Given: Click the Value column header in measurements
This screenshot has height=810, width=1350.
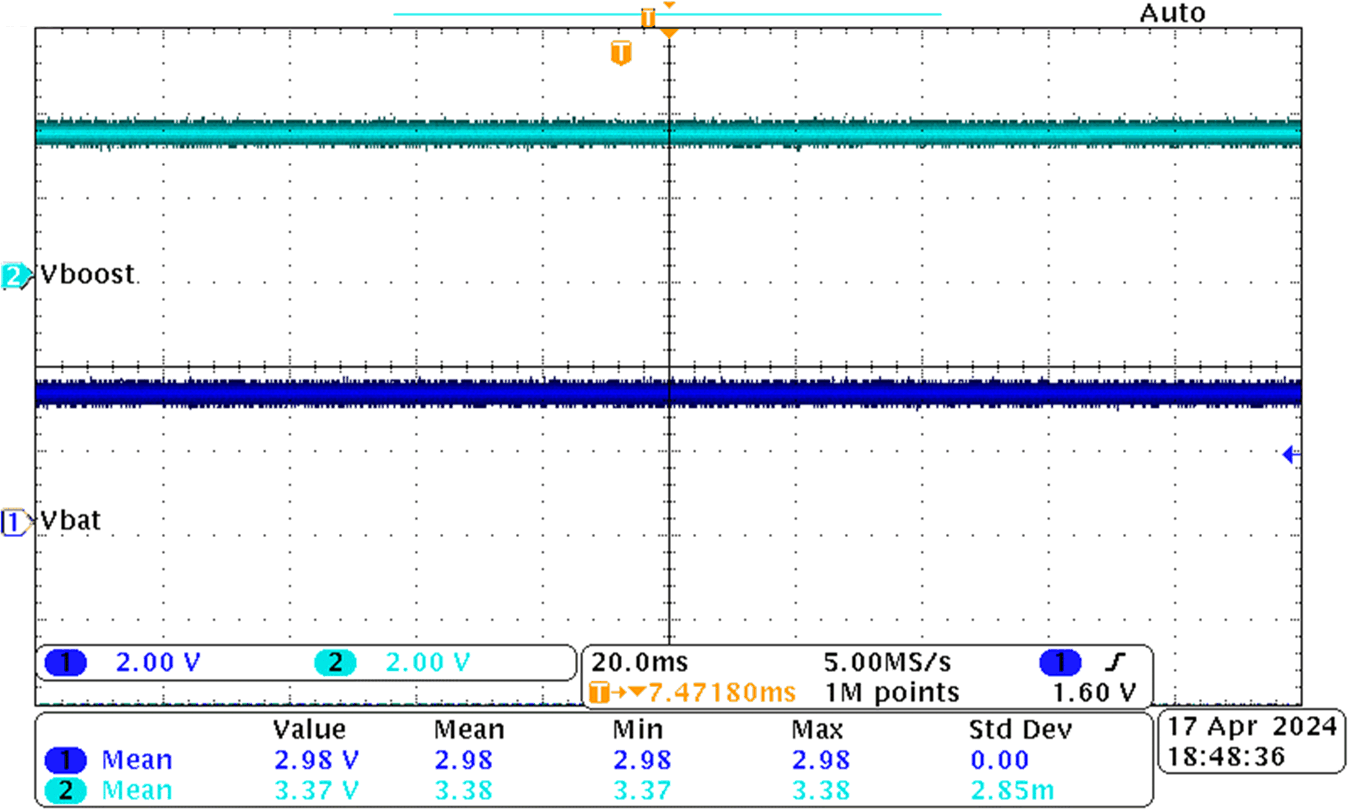Looking at the screenshot, I should point(309,729).
